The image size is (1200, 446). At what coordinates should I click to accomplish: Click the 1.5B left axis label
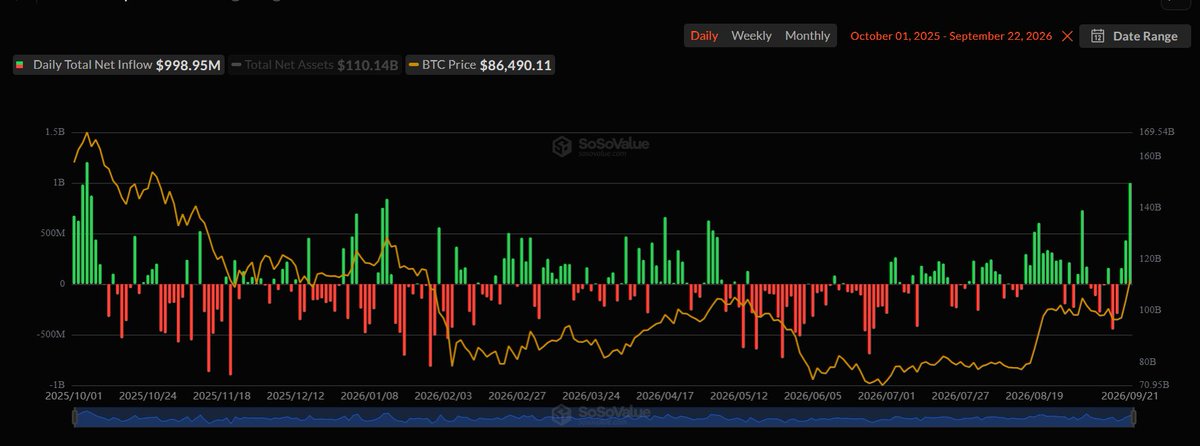coord(55,132)
